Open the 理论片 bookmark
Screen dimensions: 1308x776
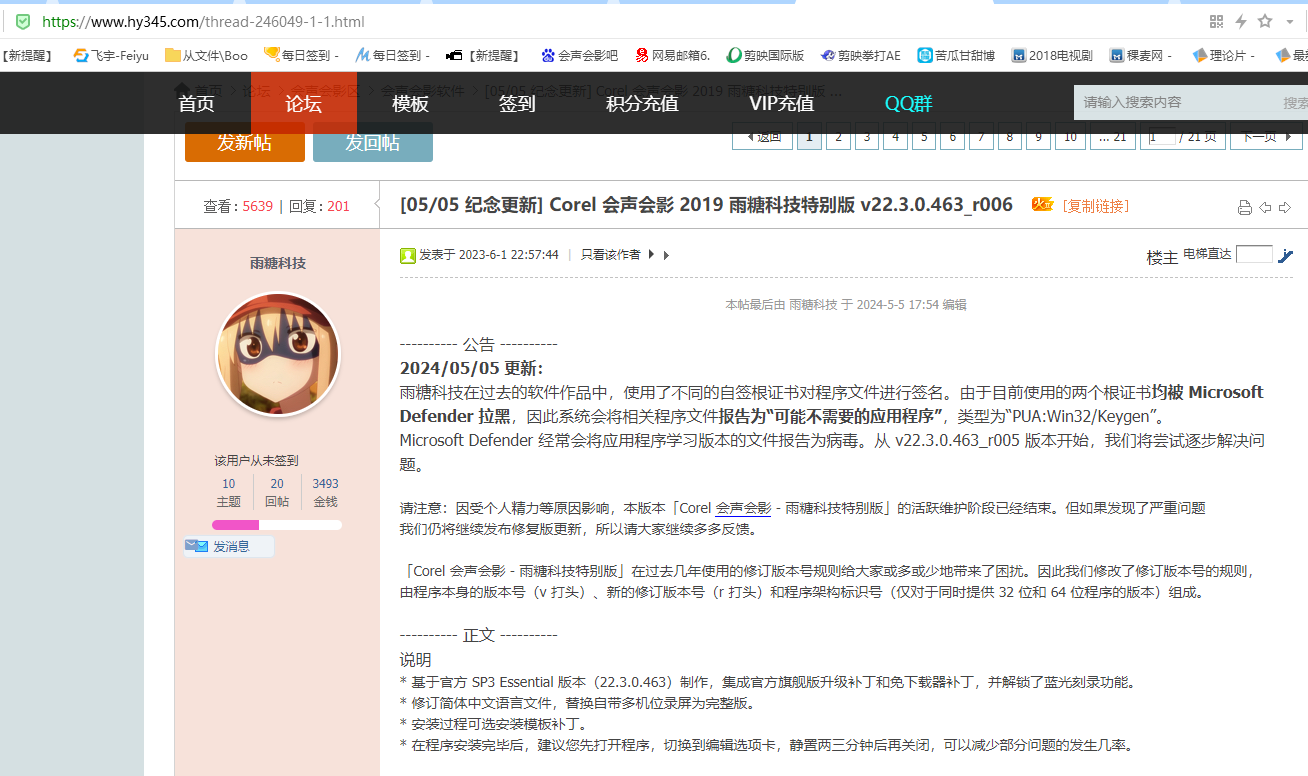pos(1224,55)
